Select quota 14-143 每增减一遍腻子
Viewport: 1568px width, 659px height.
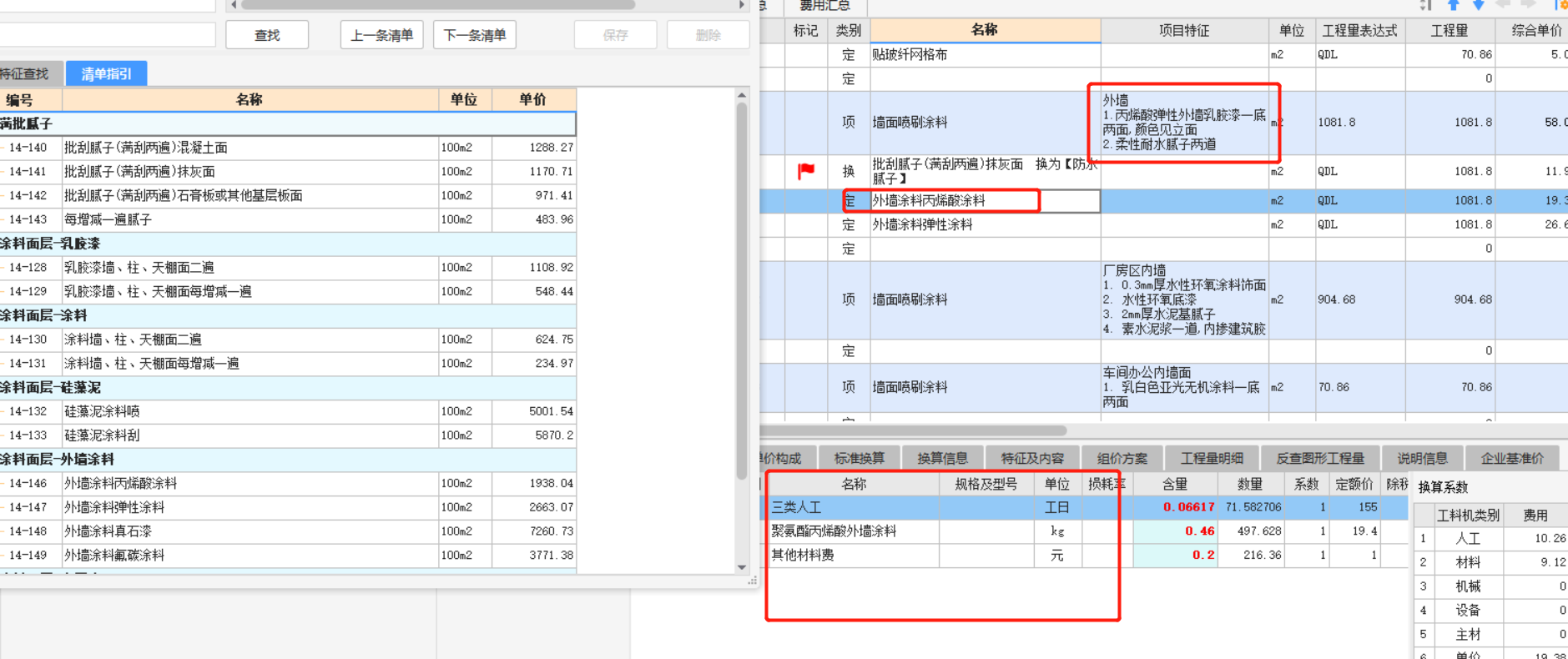tap(288, 219)
